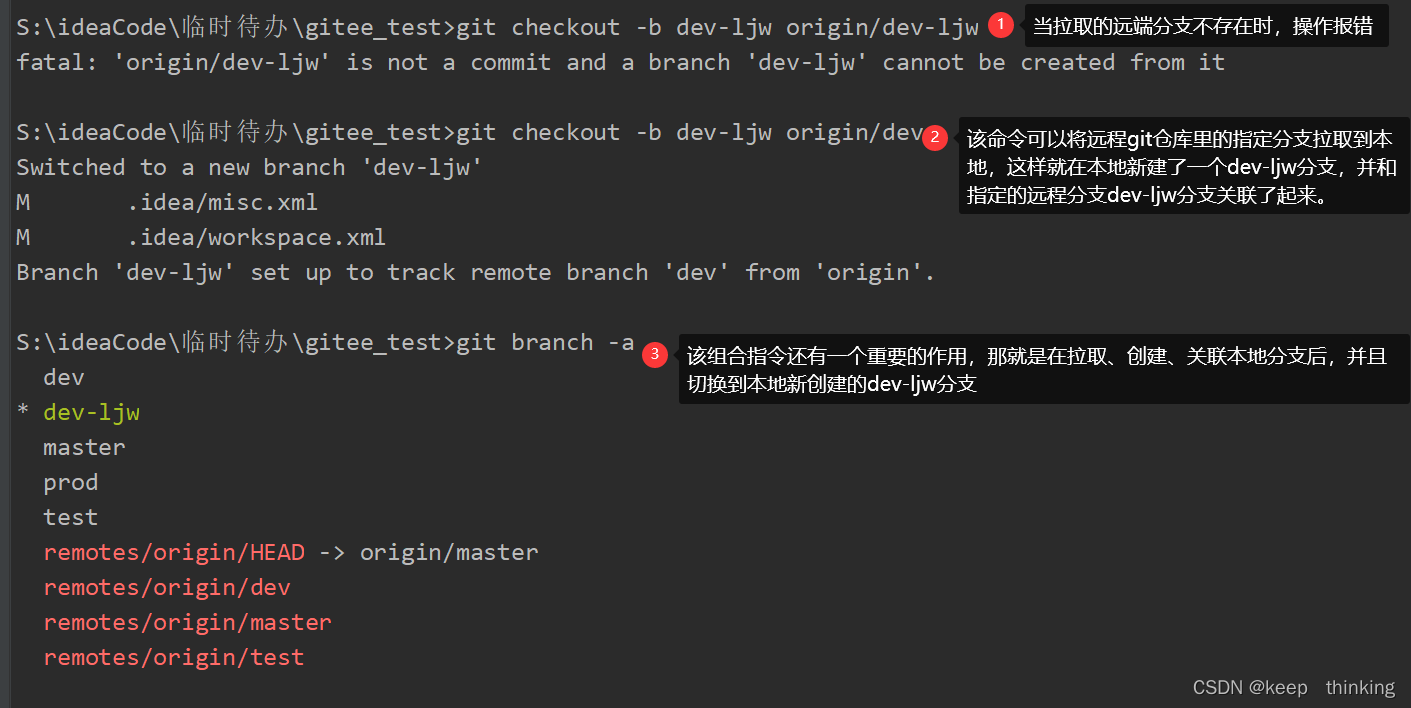Click the .idea/workspace.xml modified file line
Viewport: 1411px width, 708px height.
coord(201,238)
